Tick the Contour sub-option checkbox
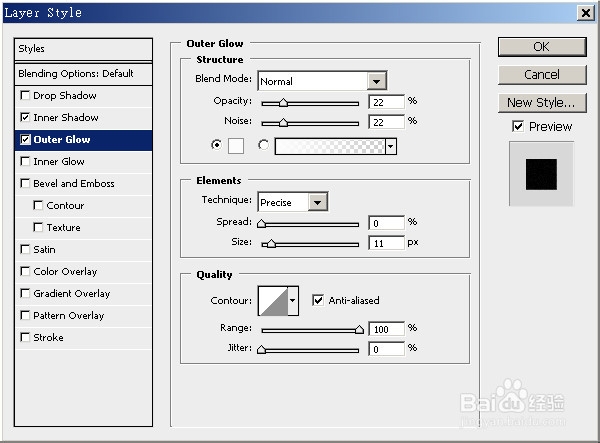The height and width of the screenshot is (443, 600). point(38,205)
